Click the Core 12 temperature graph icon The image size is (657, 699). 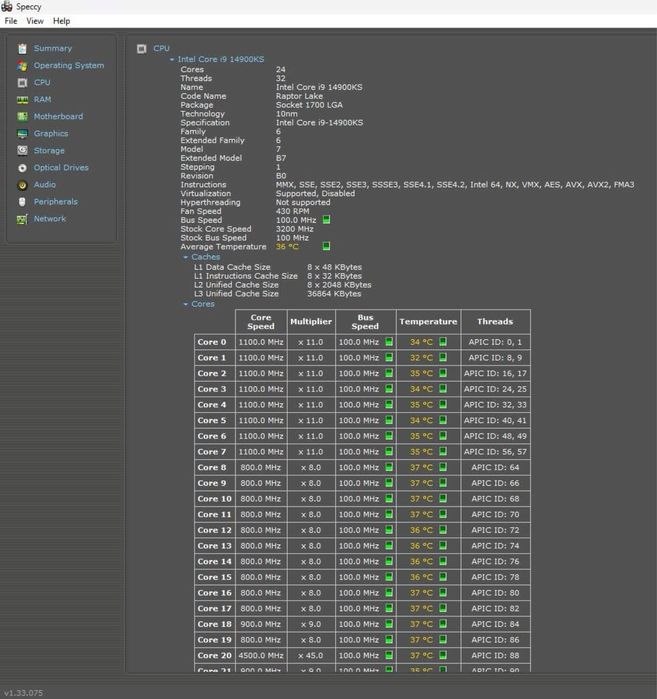(x=443, y=530)
